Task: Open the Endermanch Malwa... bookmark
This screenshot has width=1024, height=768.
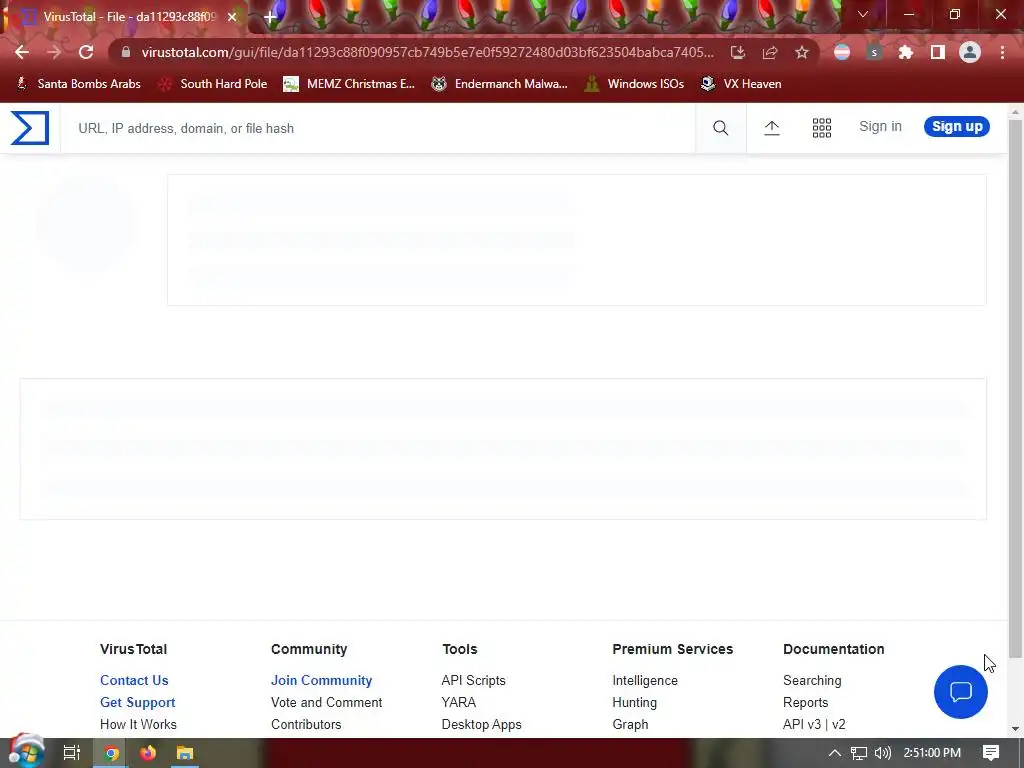Action: click(x=500, y=84)
